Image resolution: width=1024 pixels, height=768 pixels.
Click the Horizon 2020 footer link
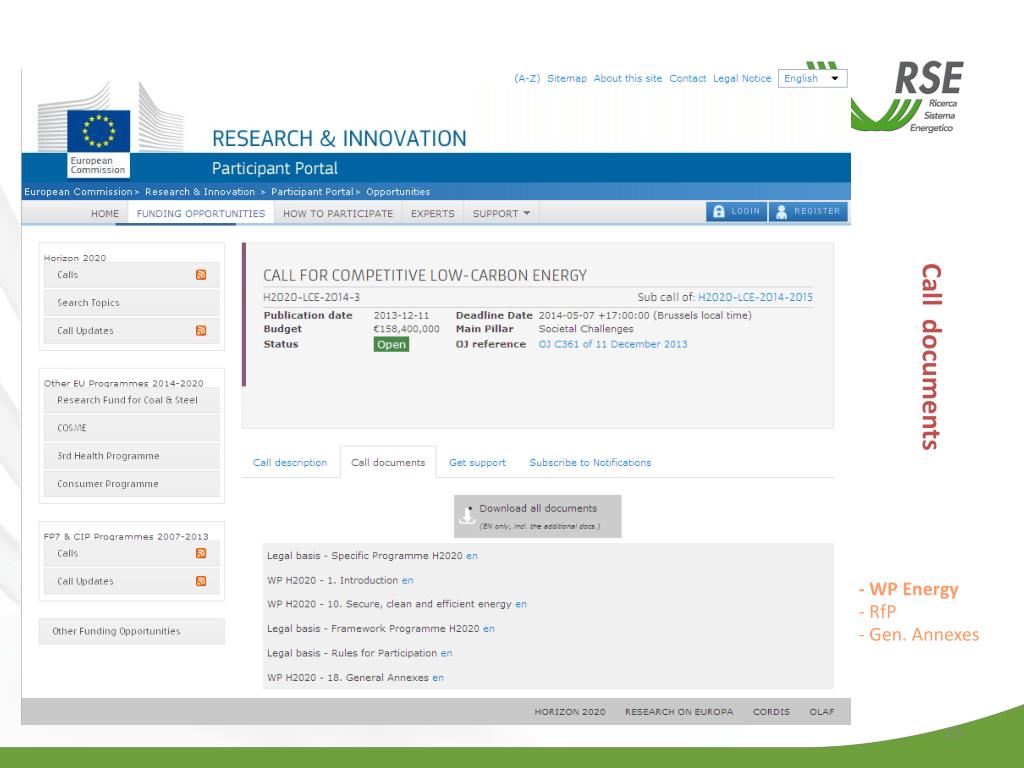pyautogui.click(x=569, y=712)
